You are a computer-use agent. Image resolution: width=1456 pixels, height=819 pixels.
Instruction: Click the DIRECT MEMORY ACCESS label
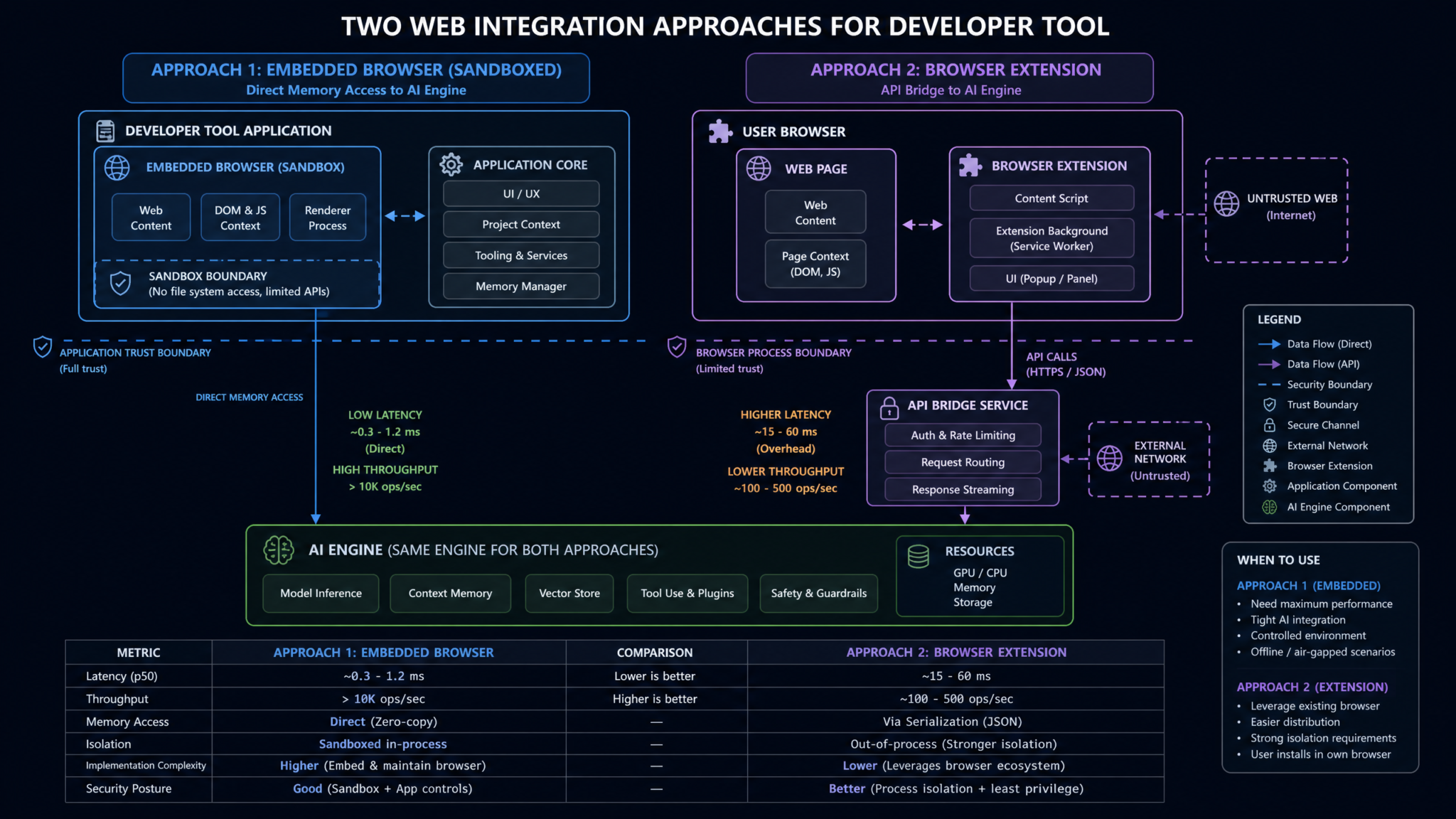tap(250, 397)
